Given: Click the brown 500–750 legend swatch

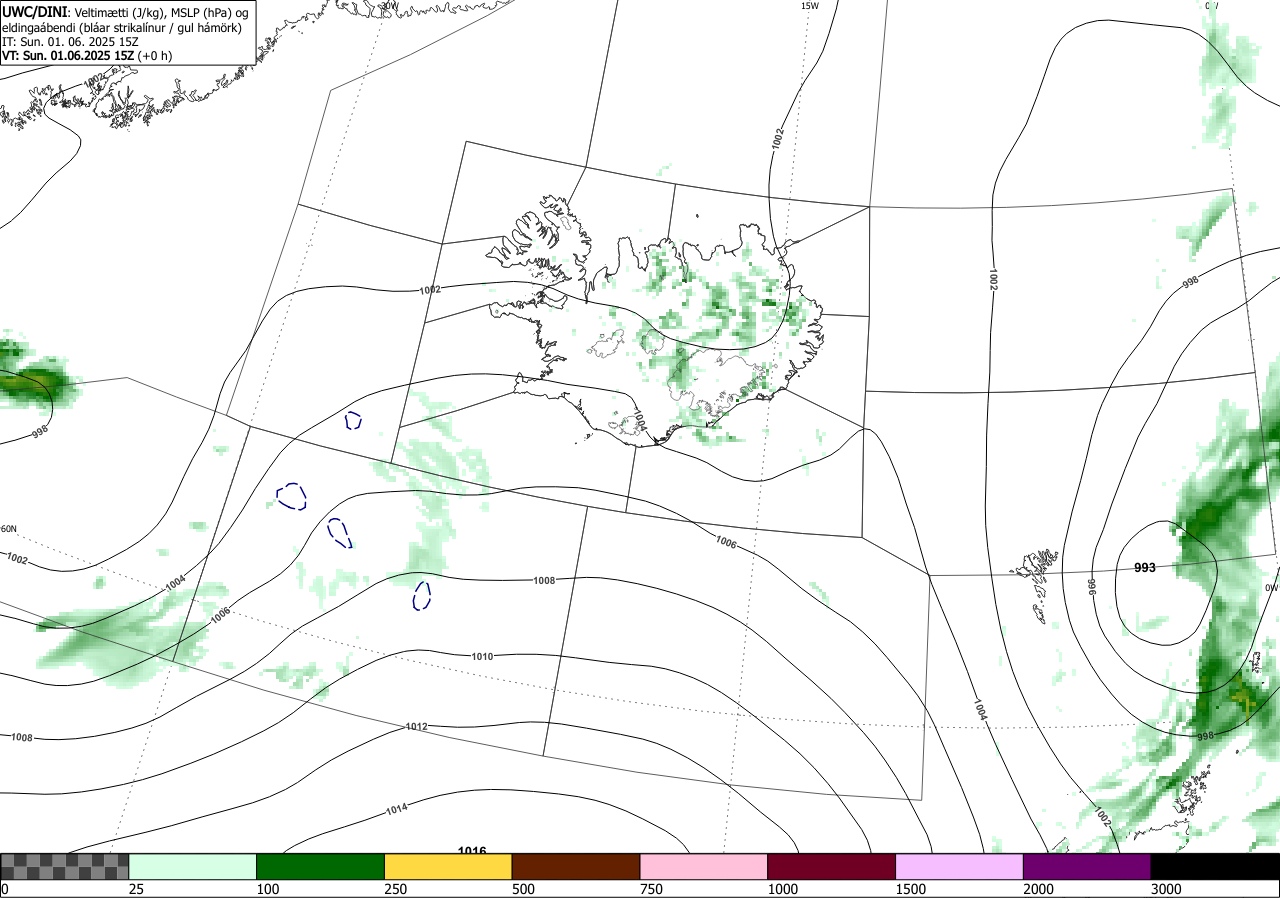Looking at the screenshot, I should point(576,867).
